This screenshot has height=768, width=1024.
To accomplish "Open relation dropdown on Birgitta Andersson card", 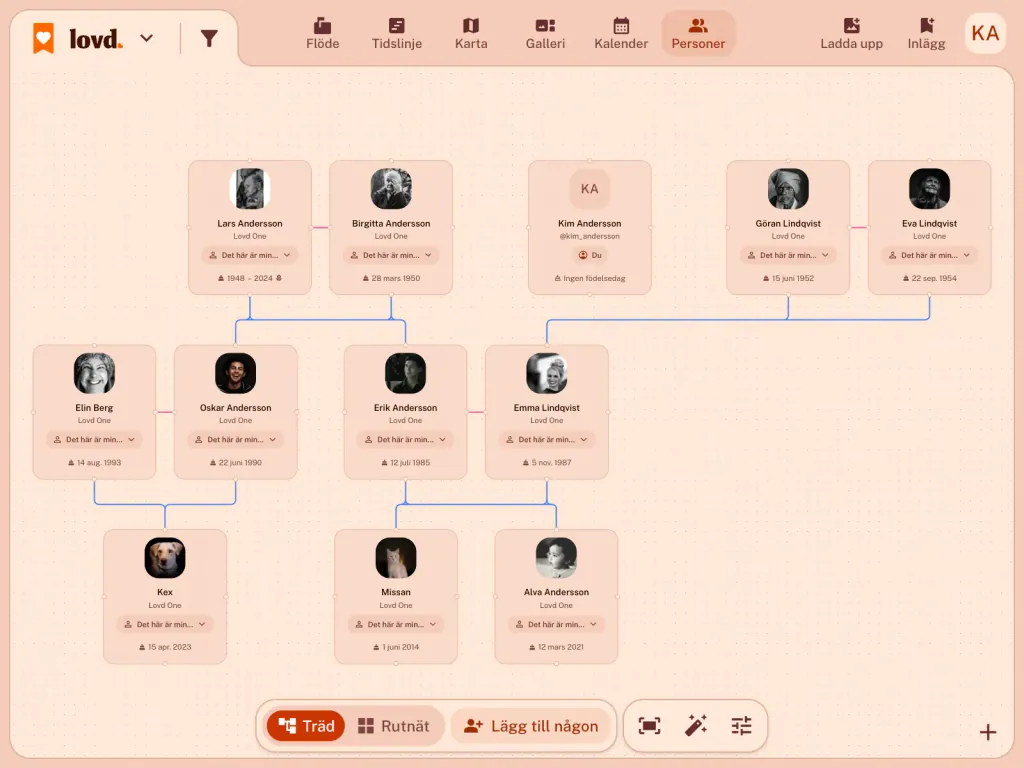I will click(391, 255).
